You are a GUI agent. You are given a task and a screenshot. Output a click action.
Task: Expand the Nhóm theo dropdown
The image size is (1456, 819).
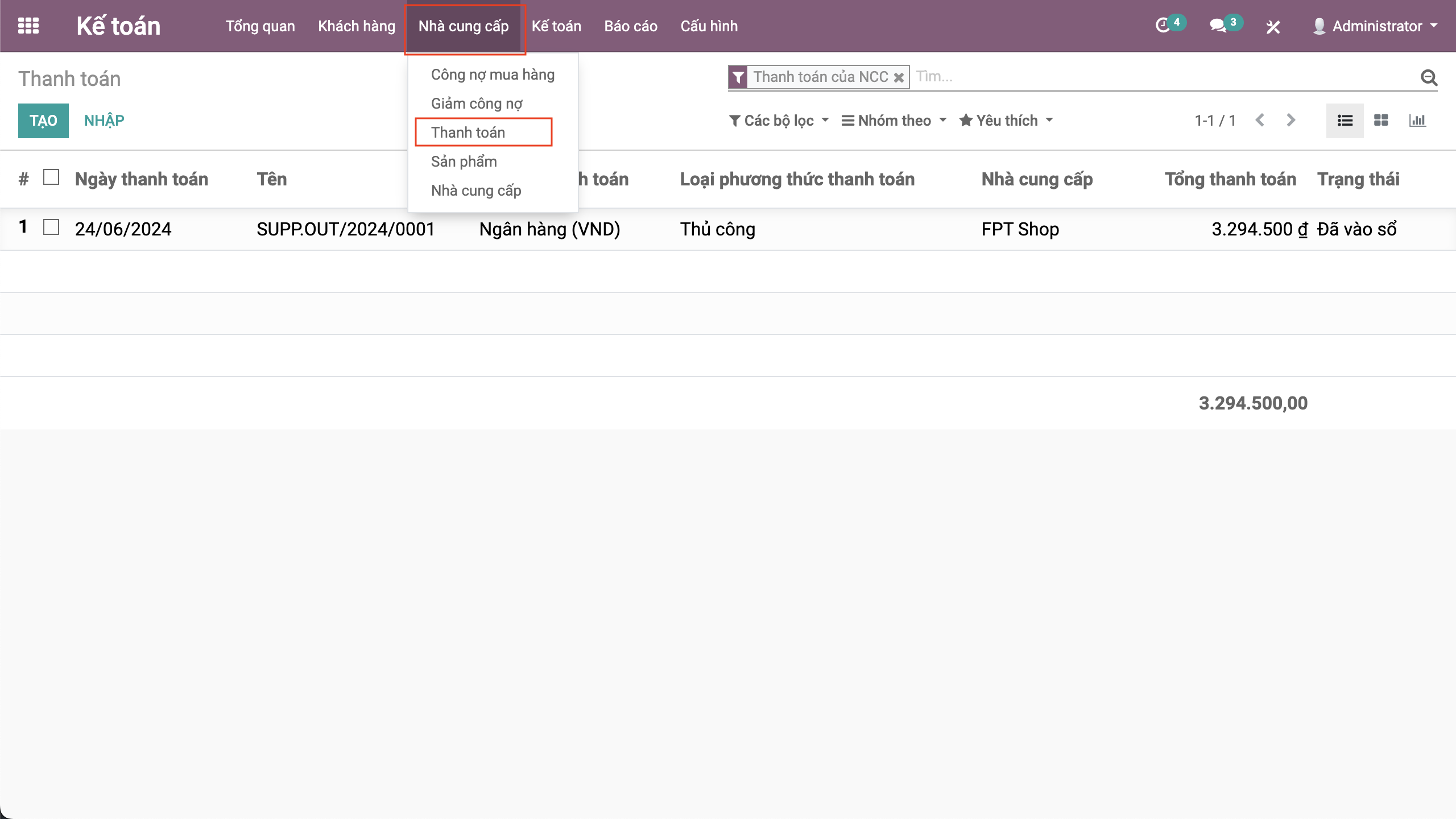tap(894, 121)
